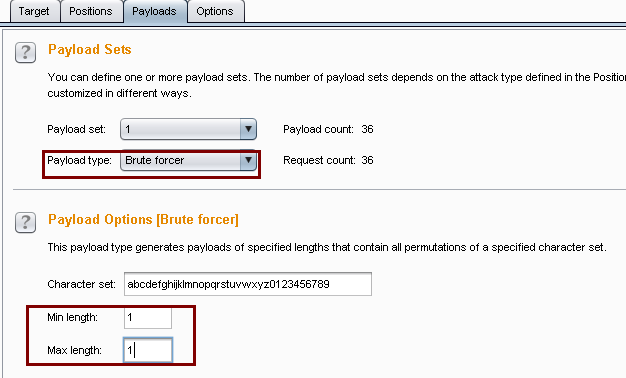This screenshot has width=626, height=378.
Task: Click inside the Min length field
Action: tap(148, 318)
